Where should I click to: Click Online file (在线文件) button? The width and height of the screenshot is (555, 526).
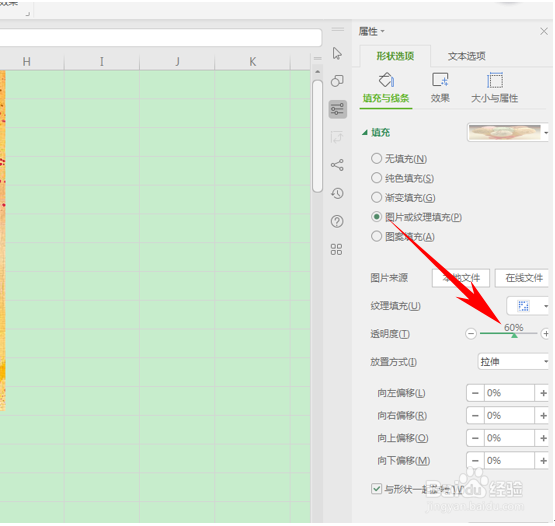tap(522, 278)
